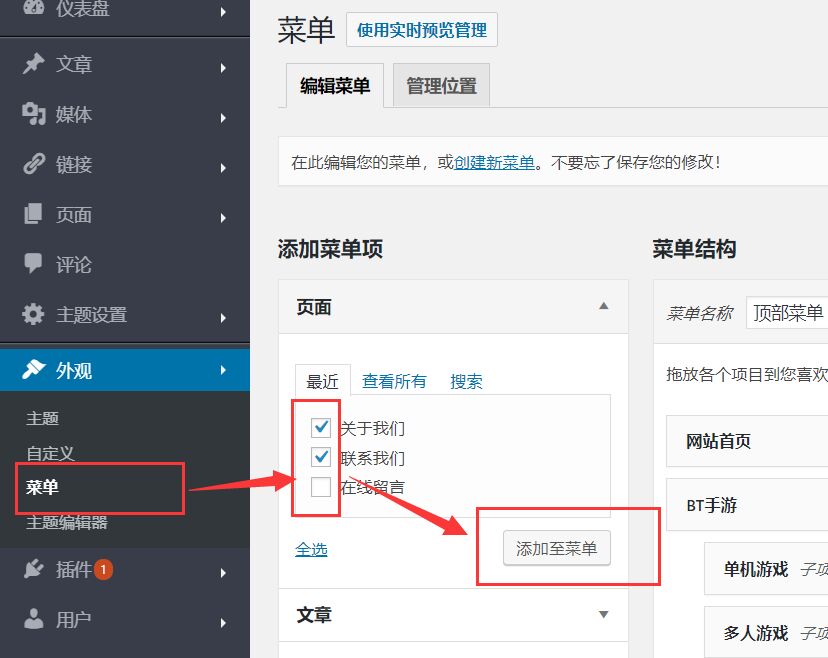This screenshot has width=828, height=658.
Task: Uncheck the 联系我们 page checkbox
Action: [321, 457]
